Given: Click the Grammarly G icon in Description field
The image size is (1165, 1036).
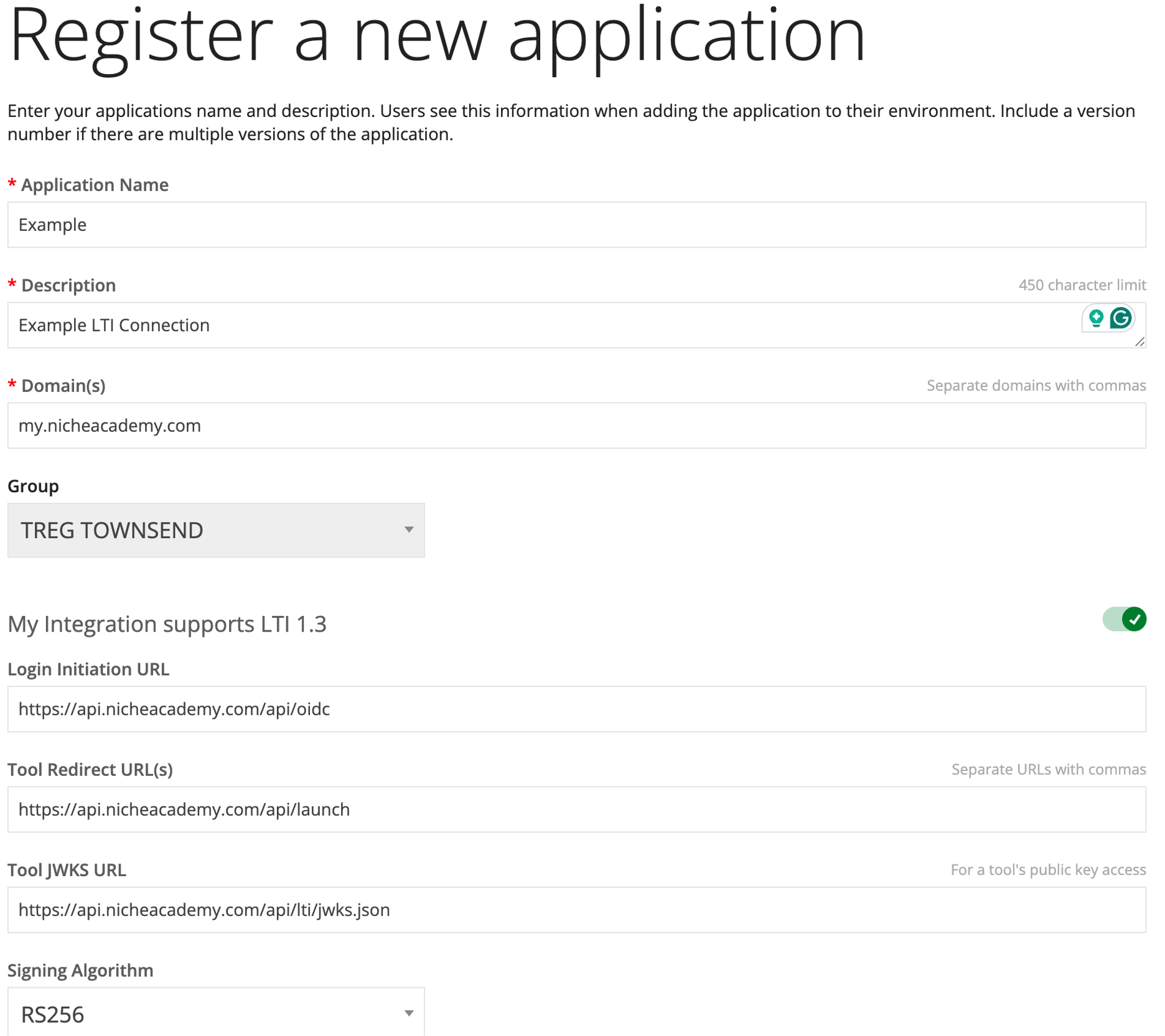Looking at the screenshot, I should point(1121,319).
